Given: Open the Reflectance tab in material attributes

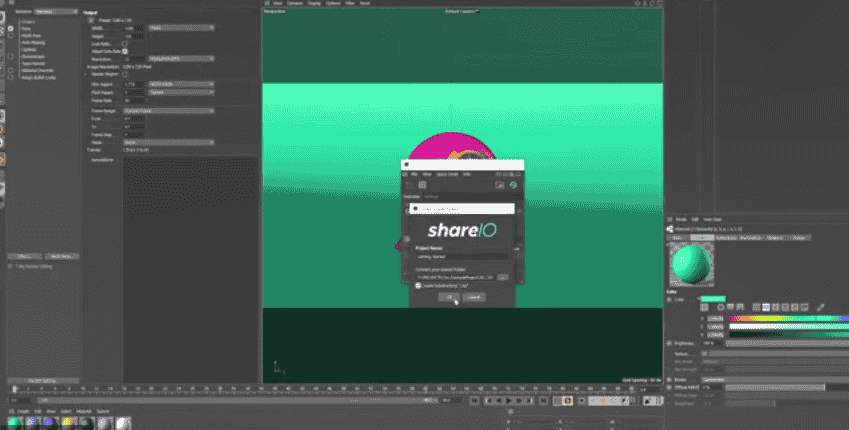Looking at the screenshot, I should (x=727, y=238).
